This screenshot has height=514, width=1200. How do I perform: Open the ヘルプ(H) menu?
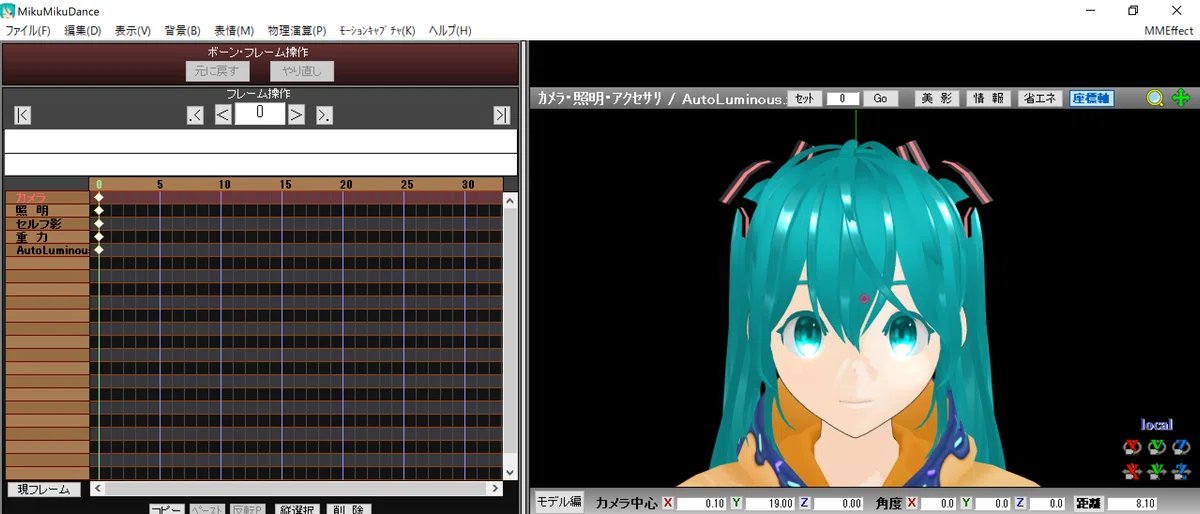coord(450,31)
